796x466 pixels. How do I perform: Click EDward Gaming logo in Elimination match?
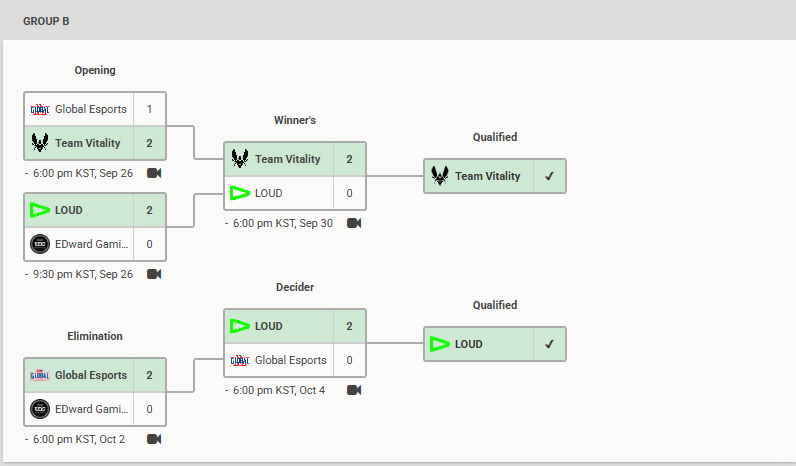[40, 409]
